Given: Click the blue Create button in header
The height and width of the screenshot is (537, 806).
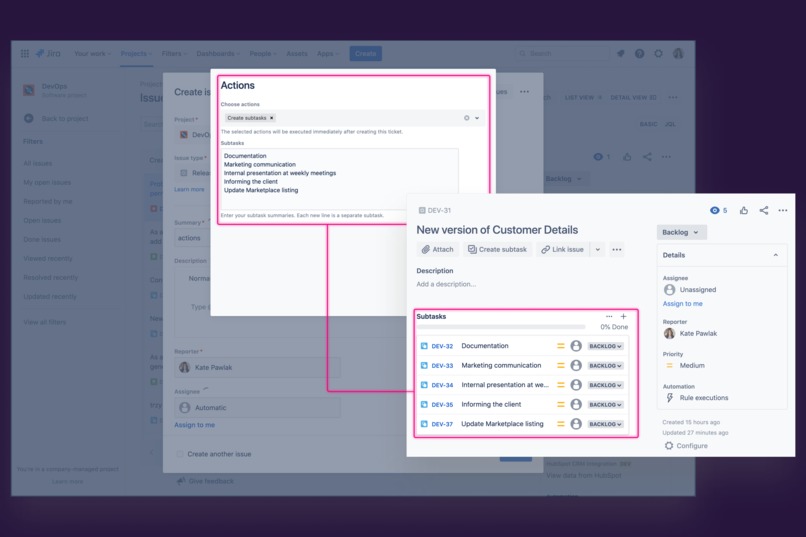Looking at the screenshot, I should pyautogui.click(x=365, y=53).
